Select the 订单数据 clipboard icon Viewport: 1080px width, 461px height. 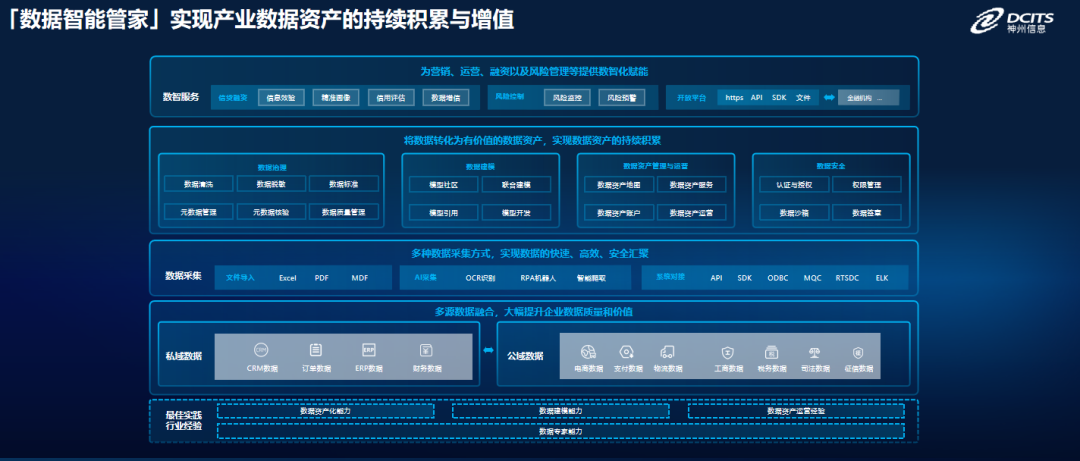coord(316,350)
